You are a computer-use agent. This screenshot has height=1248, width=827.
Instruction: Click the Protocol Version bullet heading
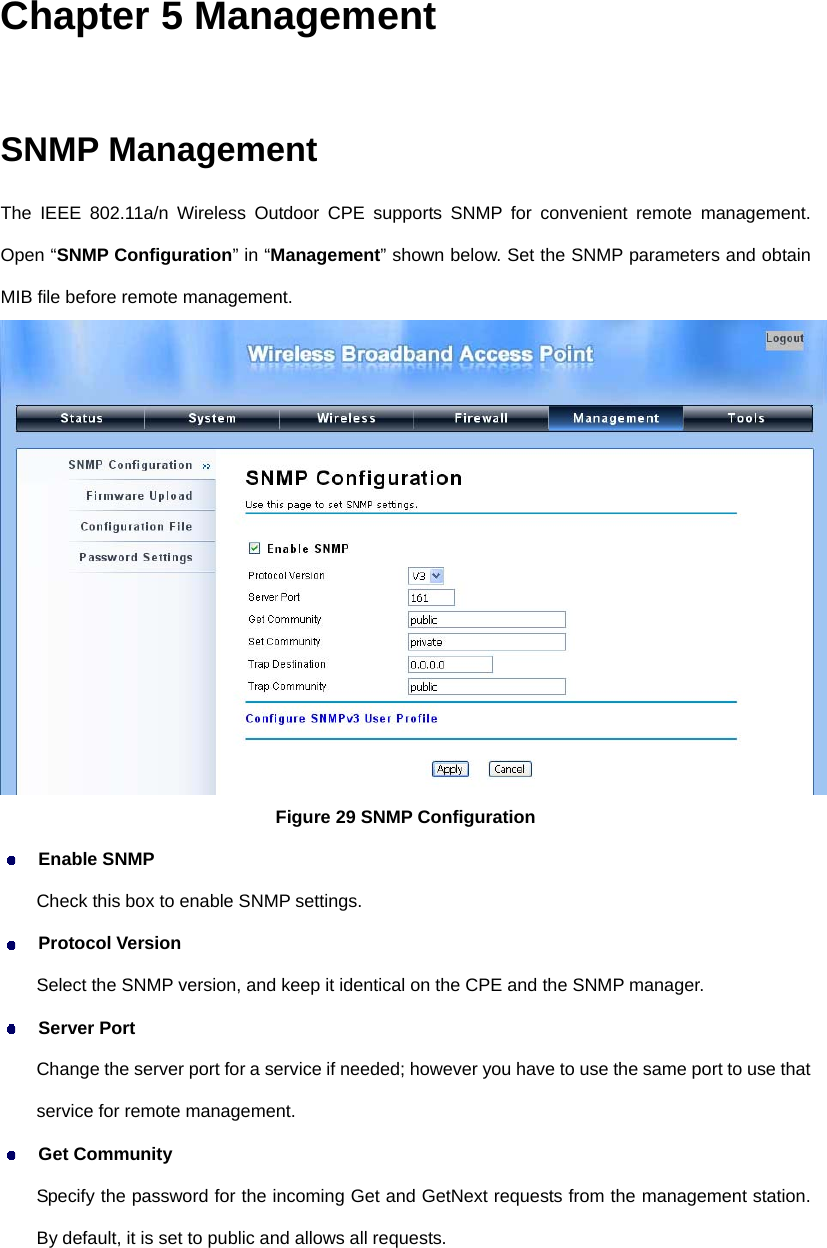click(110, 943)
